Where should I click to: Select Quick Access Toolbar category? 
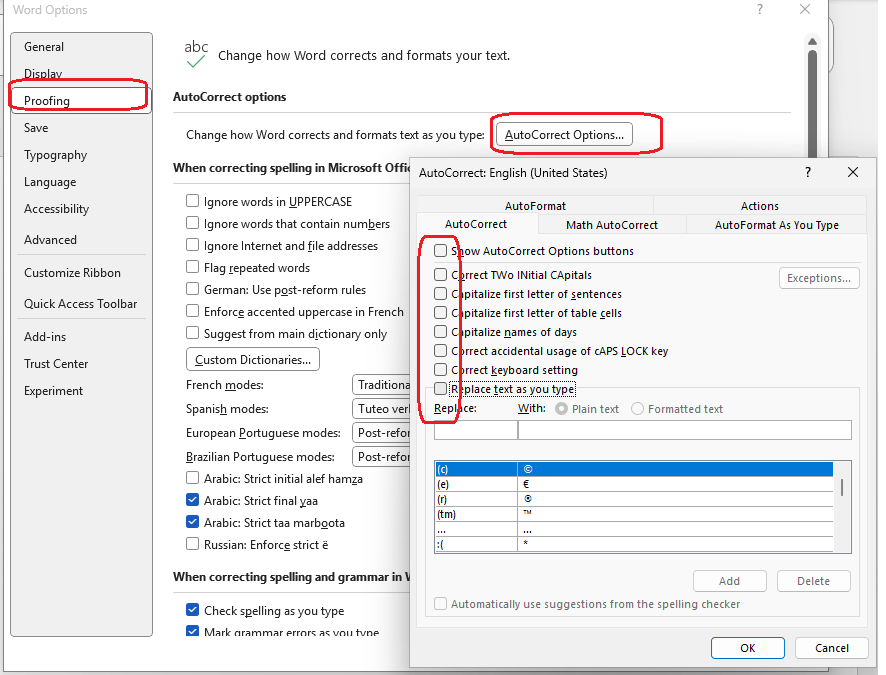pyautogui.click(x=80, y=304)
